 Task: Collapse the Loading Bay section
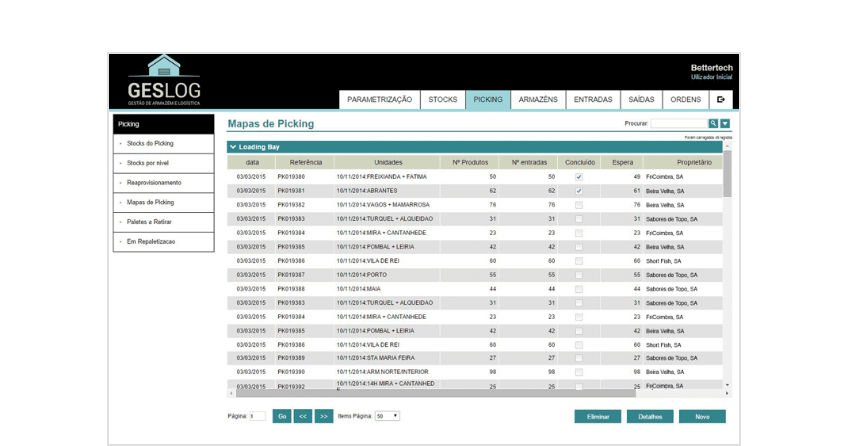coord(233,147)
